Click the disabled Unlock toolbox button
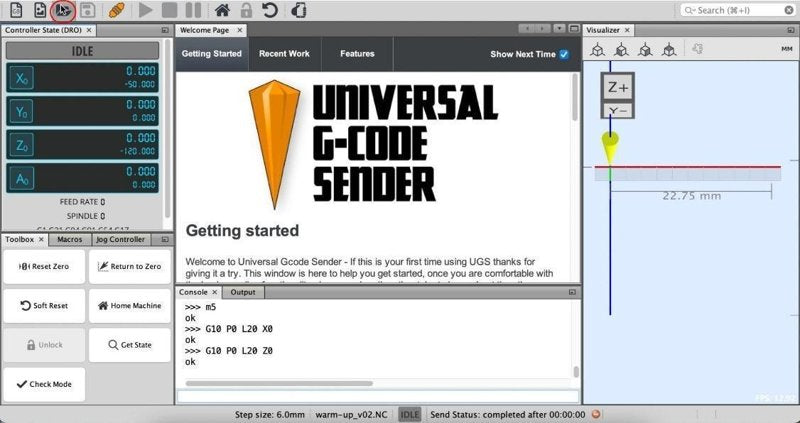800x423 pixels. click(x=44, y=345)
